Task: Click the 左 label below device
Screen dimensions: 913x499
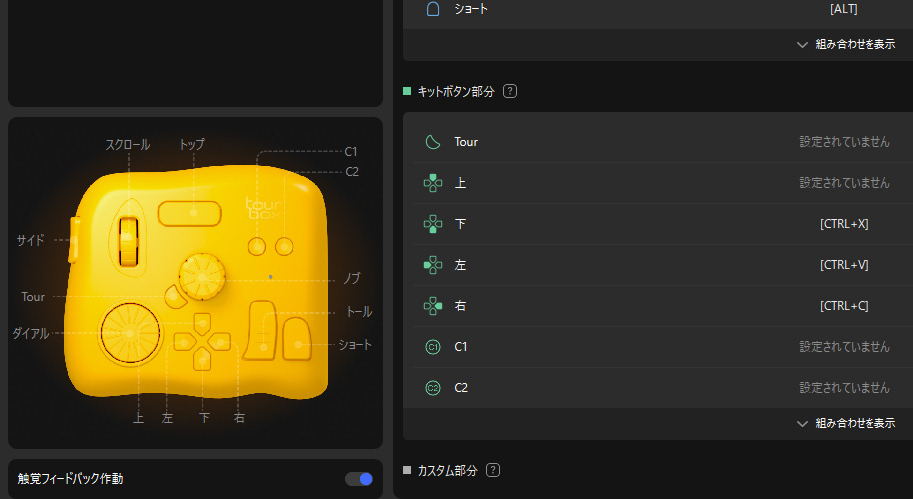Action: [168, 418]
